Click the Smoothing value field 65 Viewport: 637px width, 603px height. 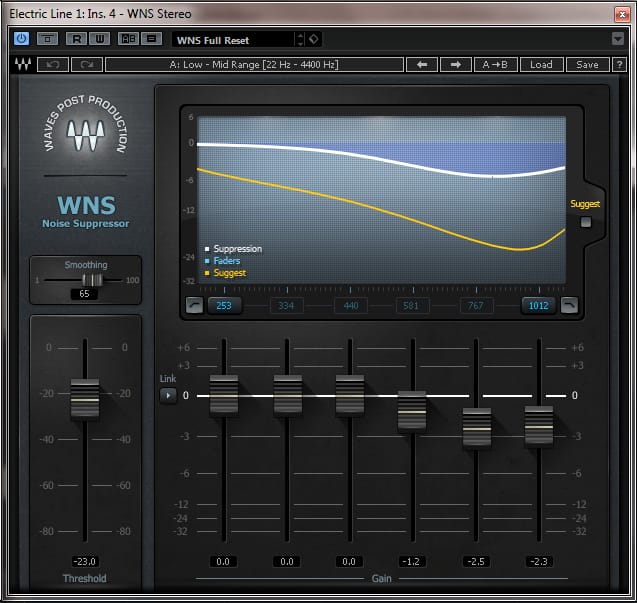[x=84, y=294]
